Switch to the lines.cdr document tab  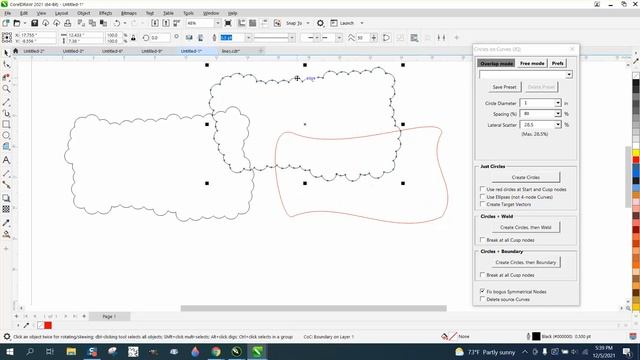[x=231, y=51]
